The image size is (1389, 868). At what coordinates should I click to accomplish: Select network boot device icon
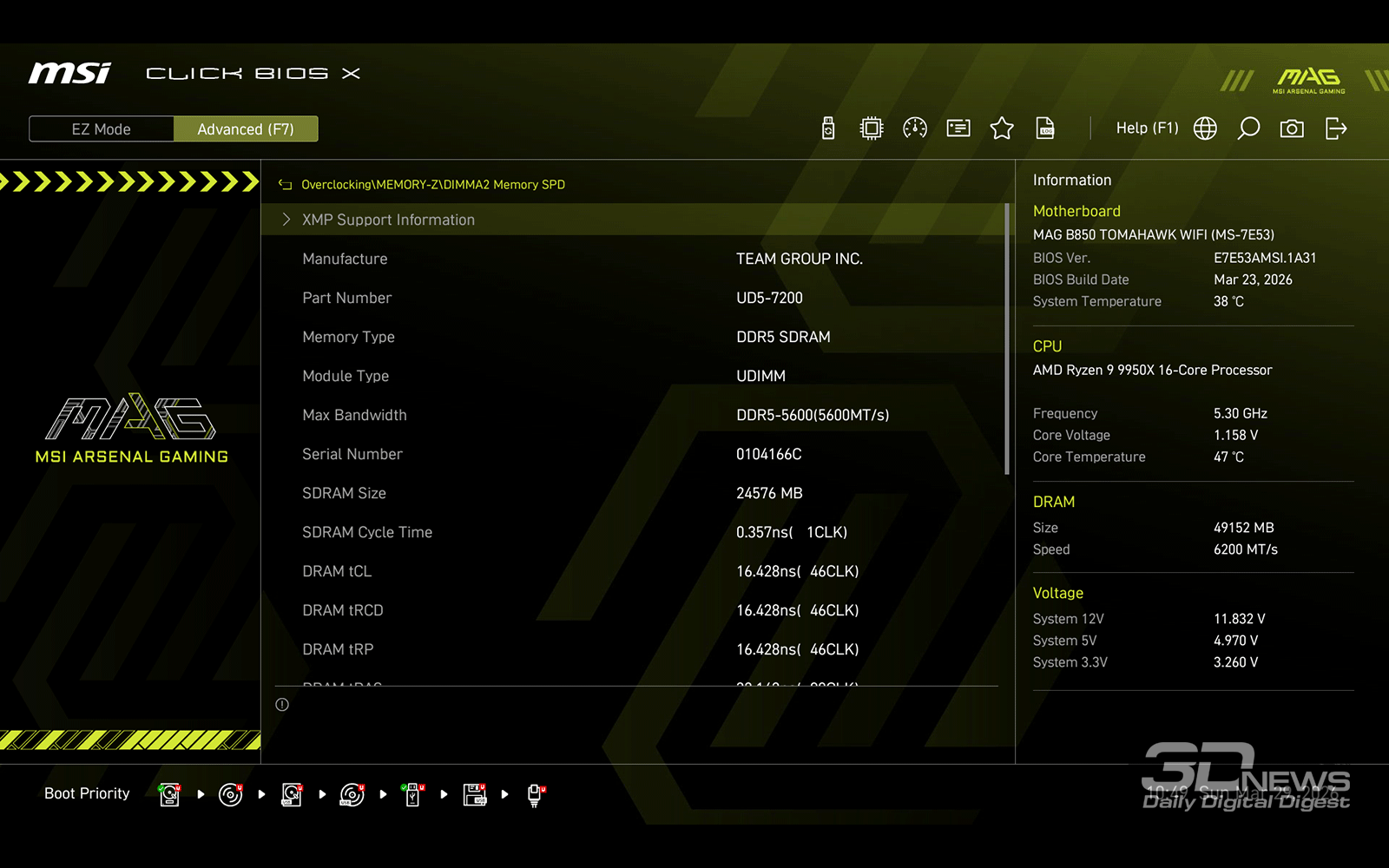(536, 794)
